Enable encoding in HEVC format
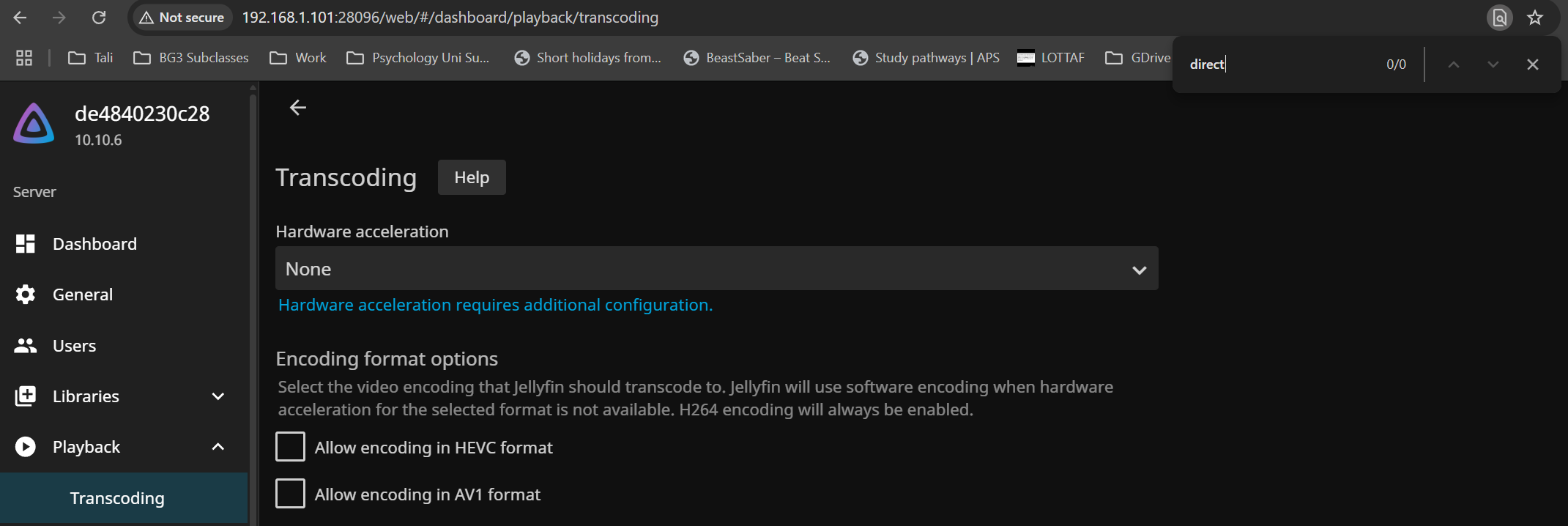Screen dimensions: 1568x526 click(x=290, y=447)
